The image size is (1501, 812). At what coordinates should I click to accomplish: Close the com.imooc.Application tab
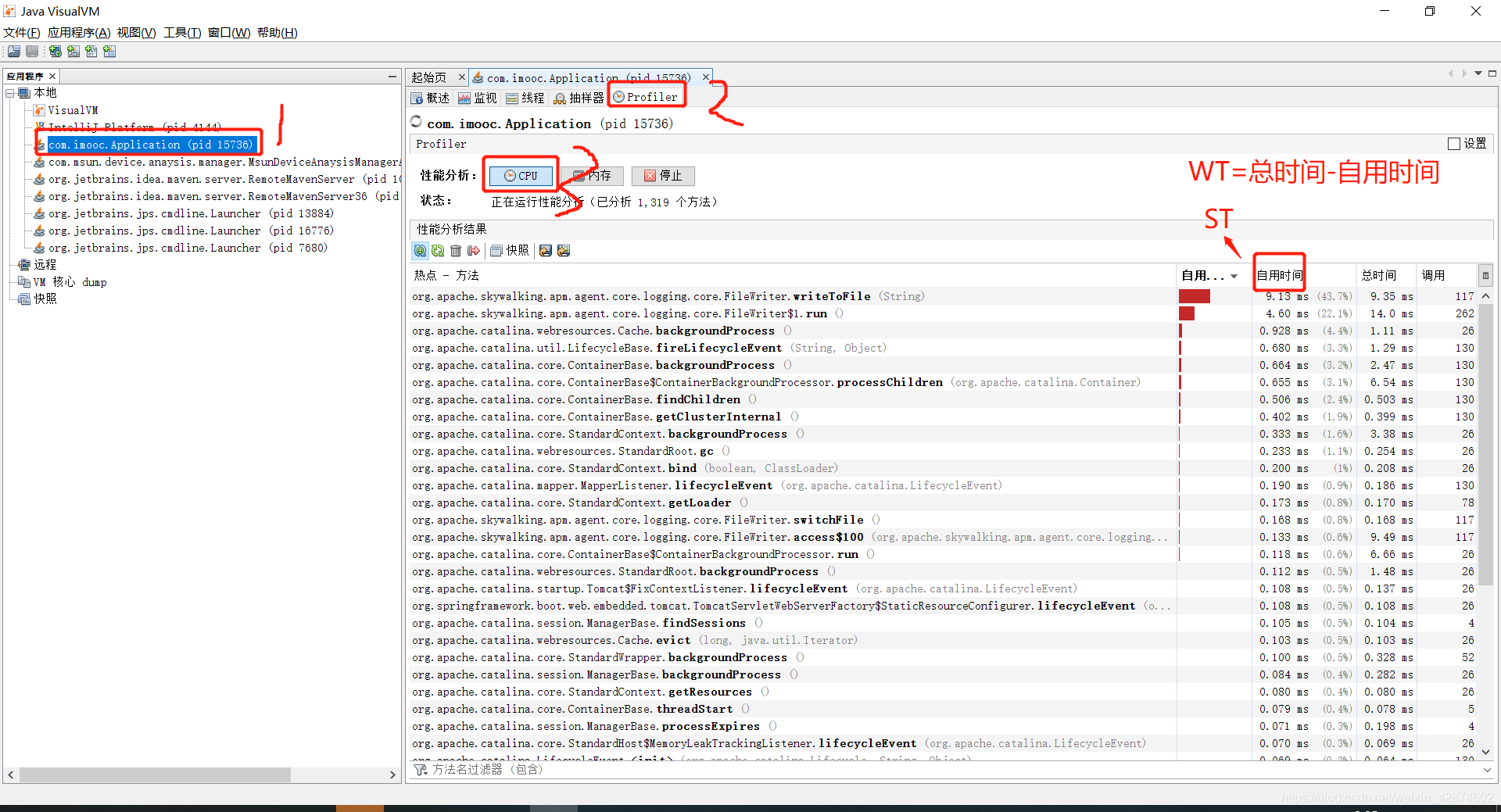click(x=705, y=77)
